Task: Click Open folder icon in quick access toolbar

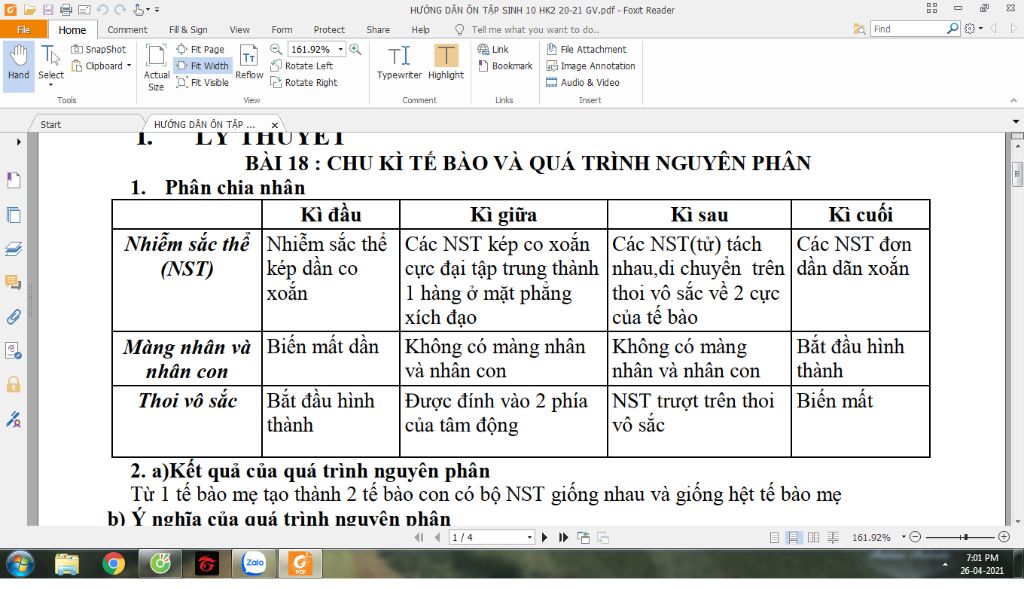Action: [x=29, y=10]
